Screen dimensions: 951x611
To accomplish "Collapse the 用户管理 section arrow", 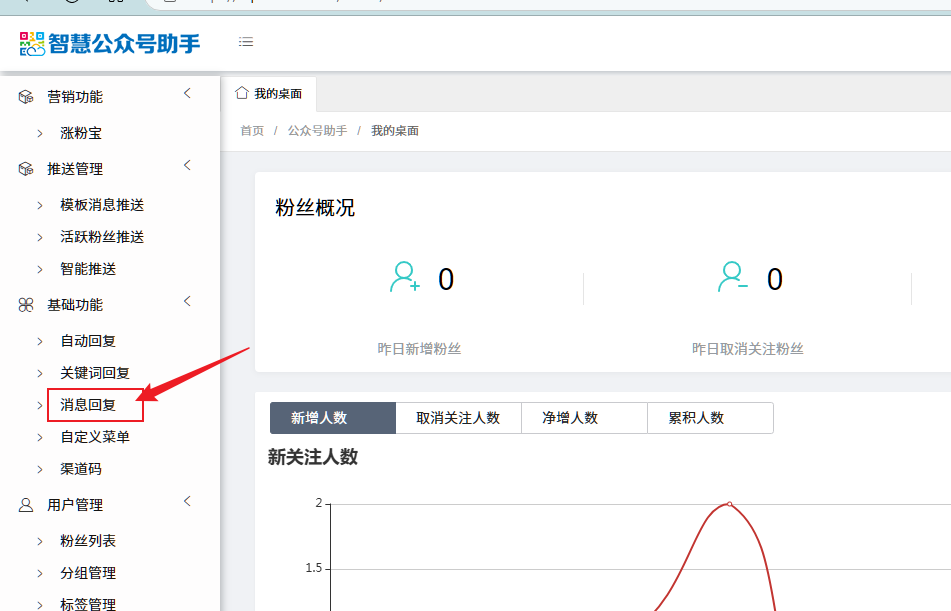I will (187, 502).
